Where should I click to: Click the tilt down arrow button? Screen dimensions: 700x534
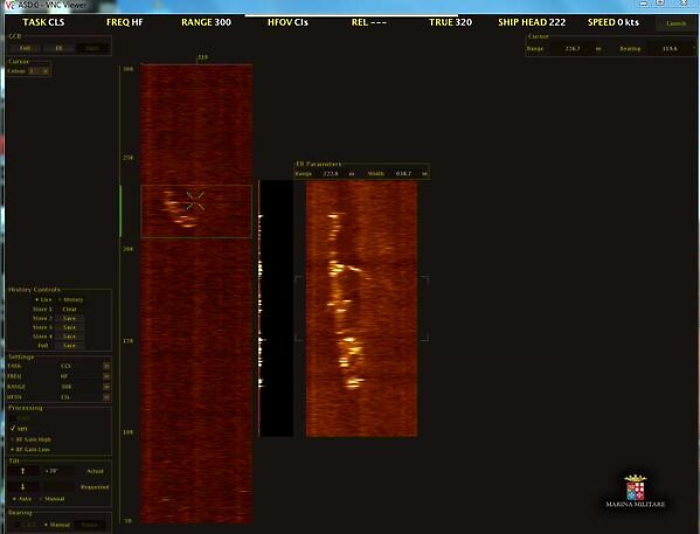(22, 487)
